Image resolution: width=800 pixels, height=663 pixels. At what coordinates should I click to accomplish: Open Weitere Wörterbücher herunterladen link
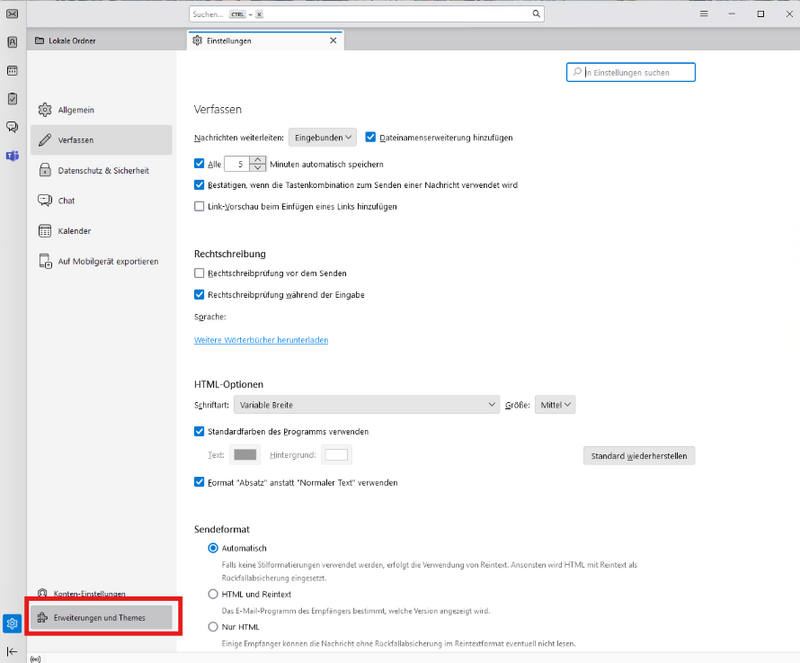(x=261, y=340)
